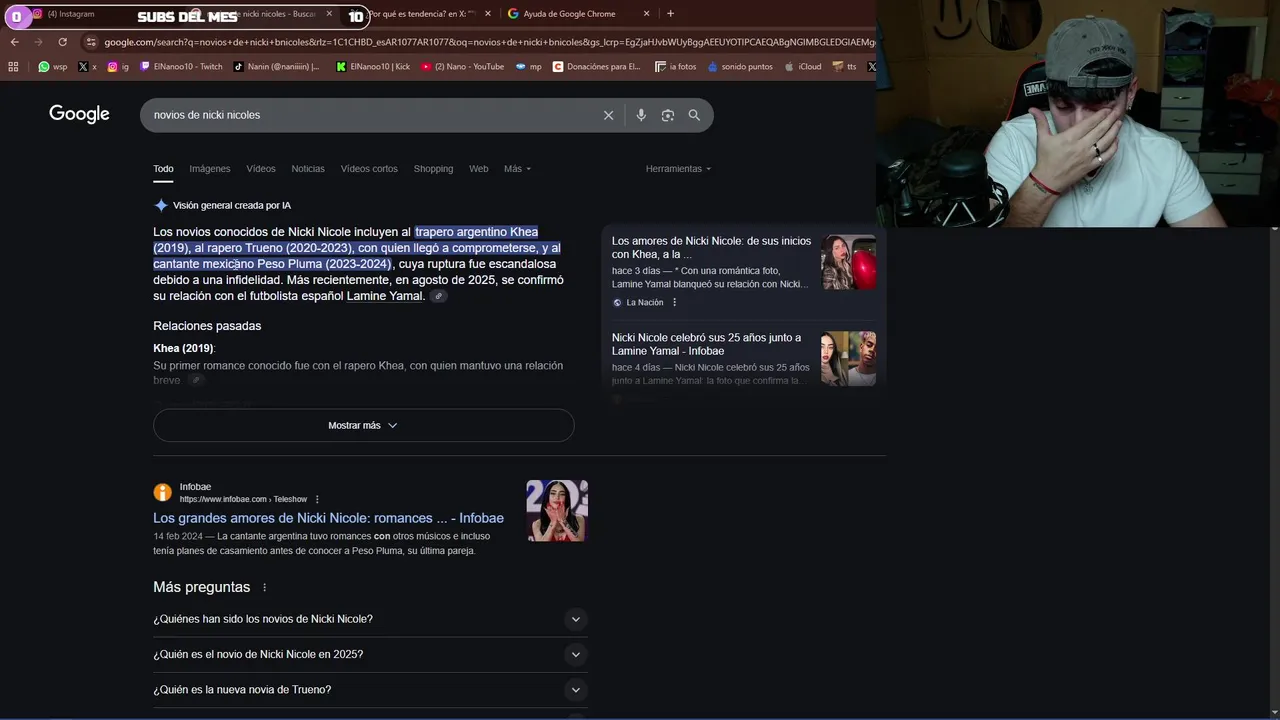Expand ¿Quién es la nueva novia de Trueno?
This screenshot has width=1280, height=720.
tap(370, 689)
